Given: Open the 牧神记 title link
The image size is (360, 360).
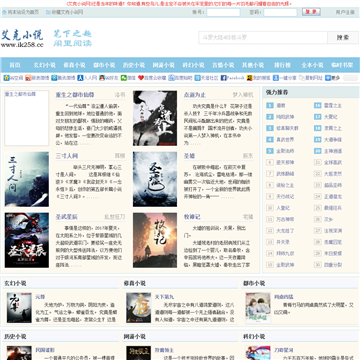Looking at the screenshot, I should point(192,217).
